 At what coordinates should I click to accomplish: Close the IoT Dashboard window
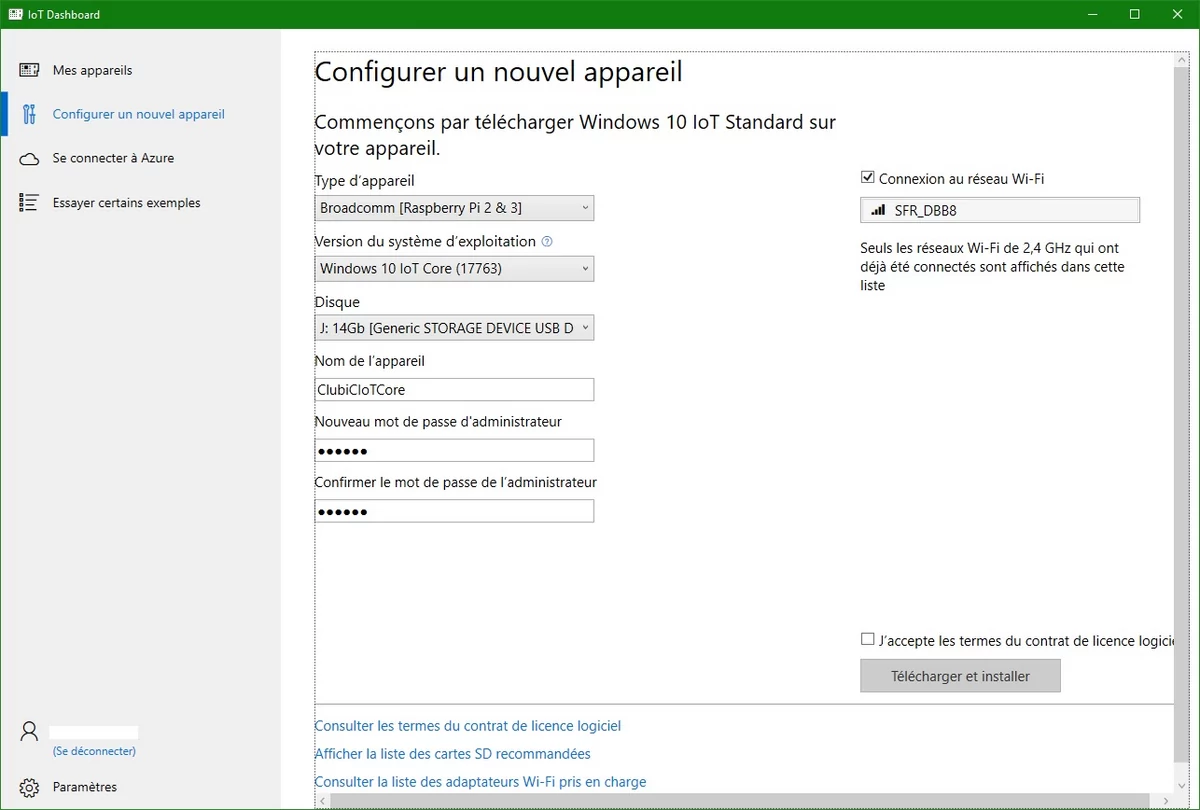click(x=1178, y=15)
